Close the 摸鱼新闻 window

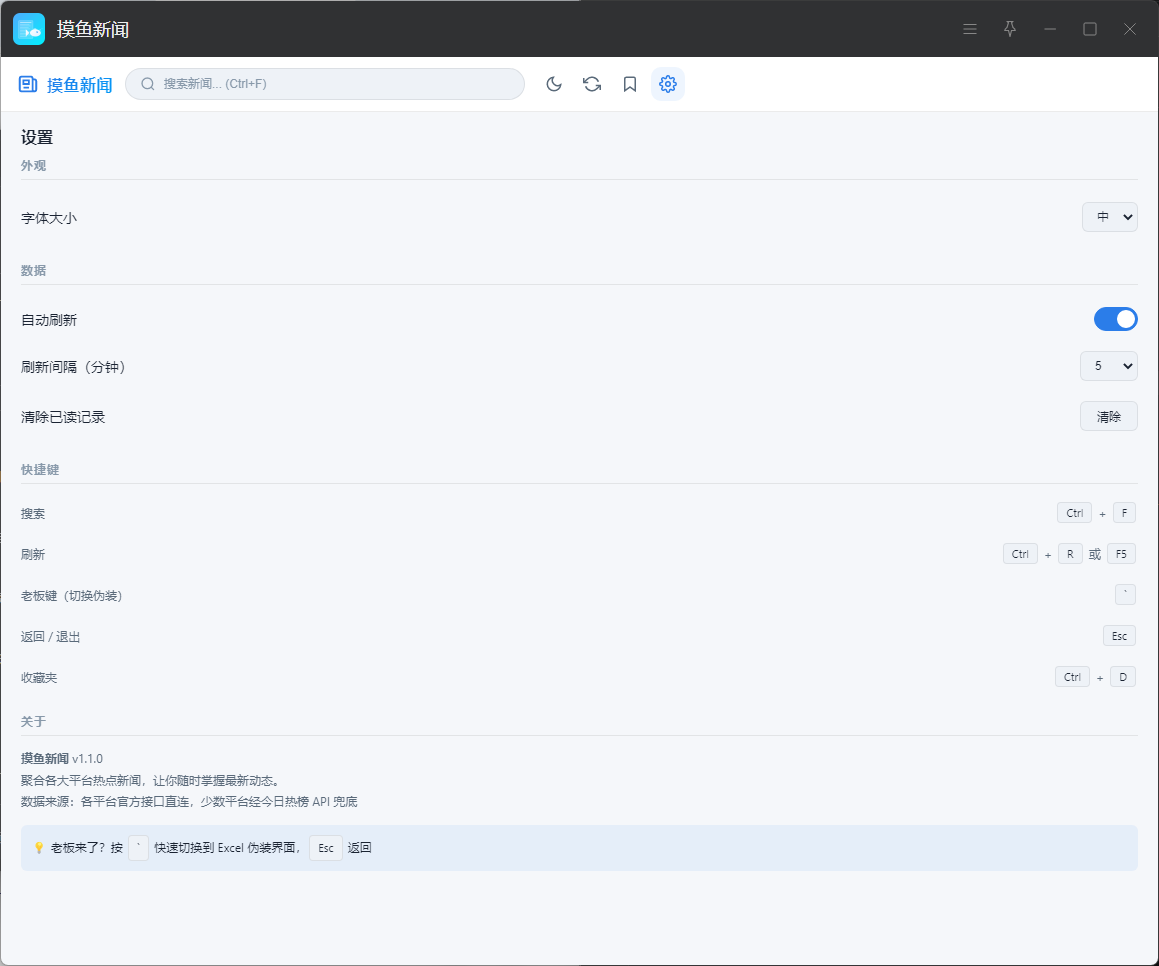click(x=1129, y=30)
